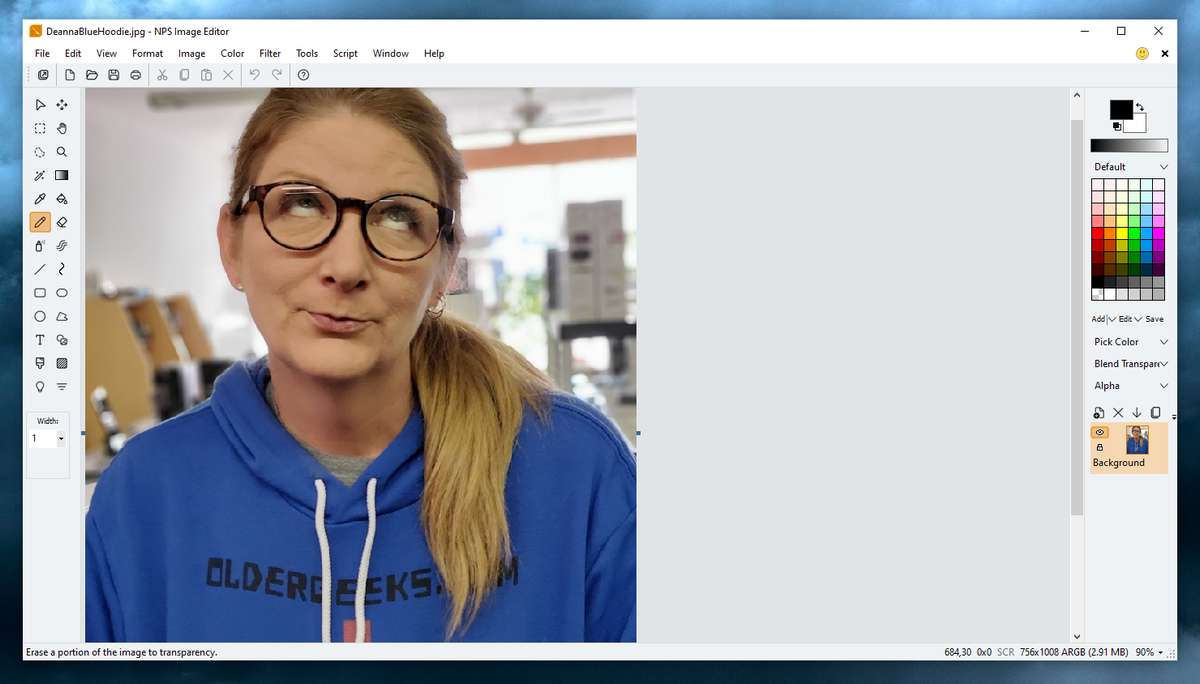Screen dimensions: 1200x684
Task: Click the canvas scrollbar up arrow
Action: 1077,95
